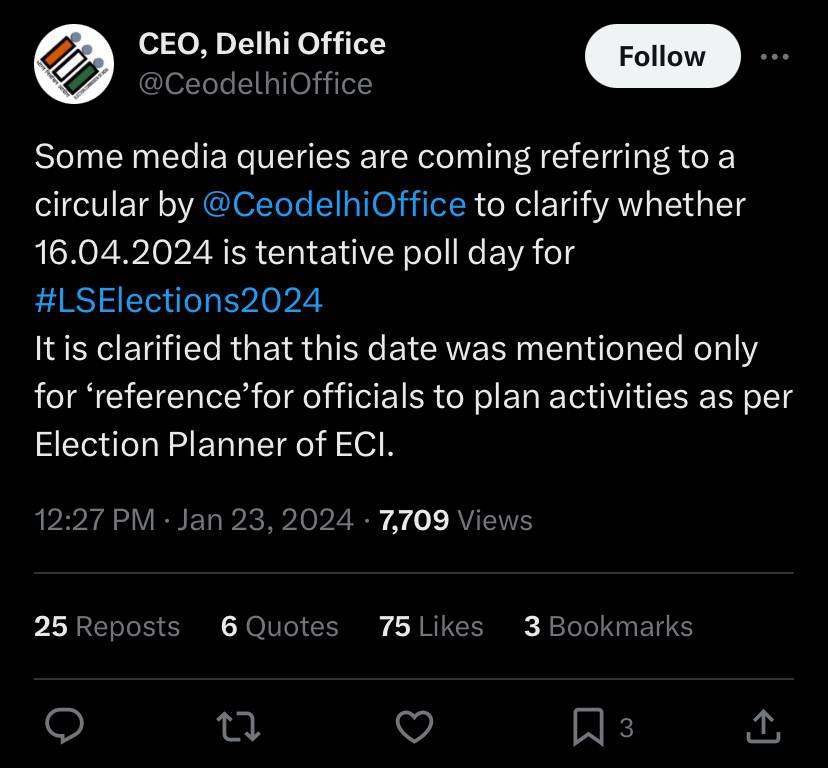The image size is (828, 768).
Task: Like the tweet with the heart icon
Action: 415,727
